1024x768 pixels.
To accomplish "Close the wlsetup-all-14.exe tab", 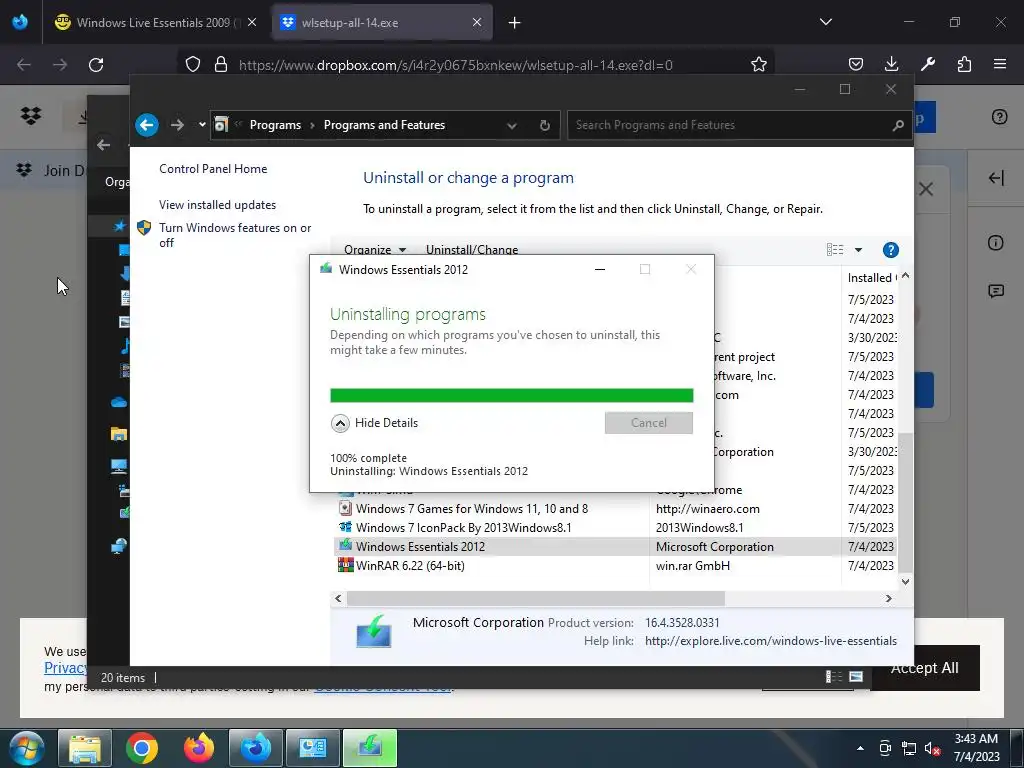I will [477, 22].
